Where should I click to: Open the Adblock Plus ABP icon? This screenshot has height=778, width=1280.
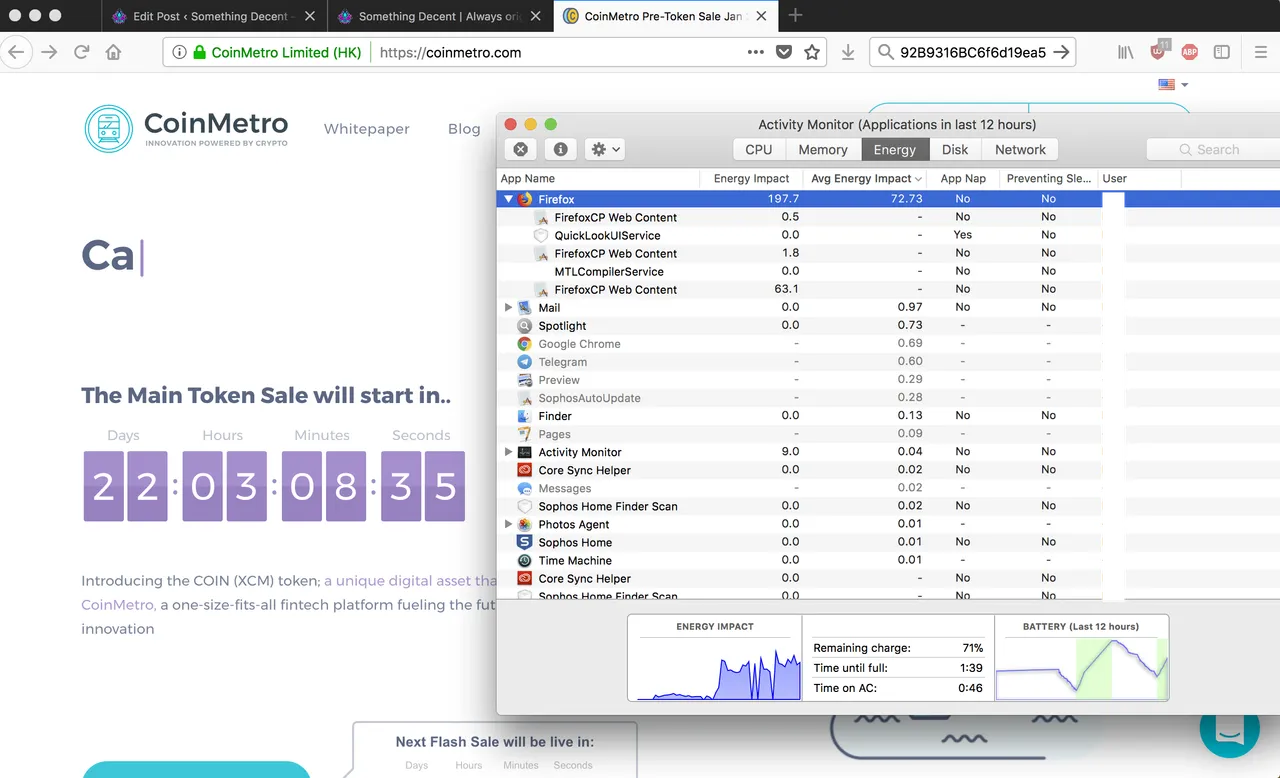1190,52
